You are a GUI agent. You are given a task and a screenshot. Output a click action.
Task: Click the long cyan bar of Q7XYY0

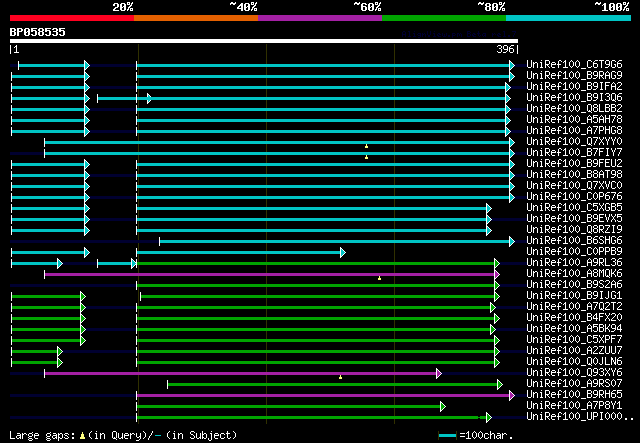[x=277, y=142]
